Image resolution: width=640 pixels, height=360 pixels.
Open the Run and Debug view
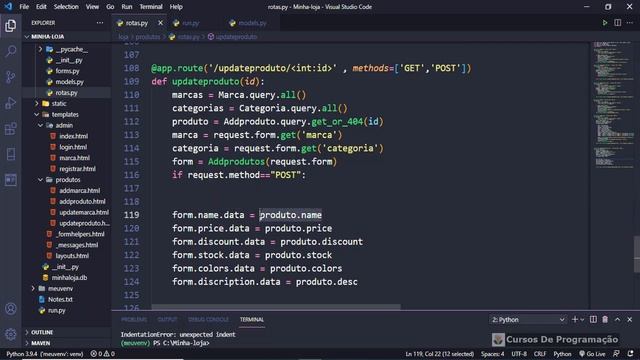pos(11,103)
